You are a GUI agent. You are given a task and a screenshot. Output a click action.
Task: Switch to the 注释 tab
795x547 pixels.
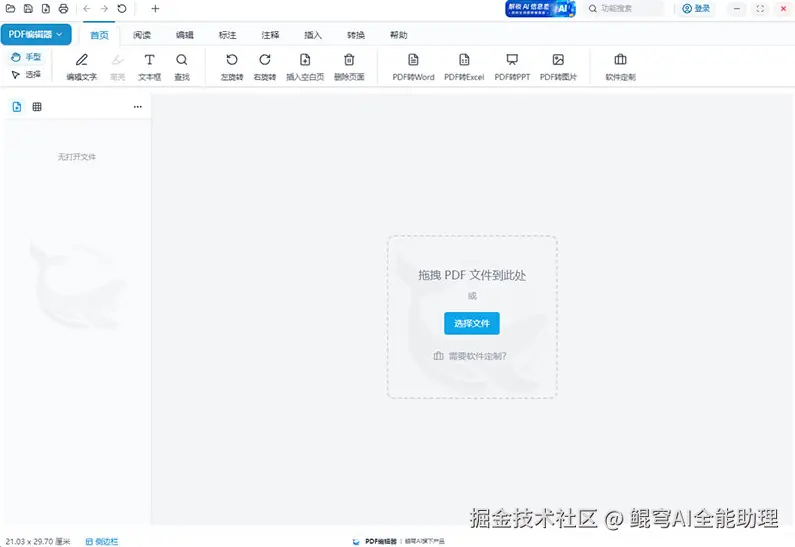pyautogui.click(x=270, y=35)
